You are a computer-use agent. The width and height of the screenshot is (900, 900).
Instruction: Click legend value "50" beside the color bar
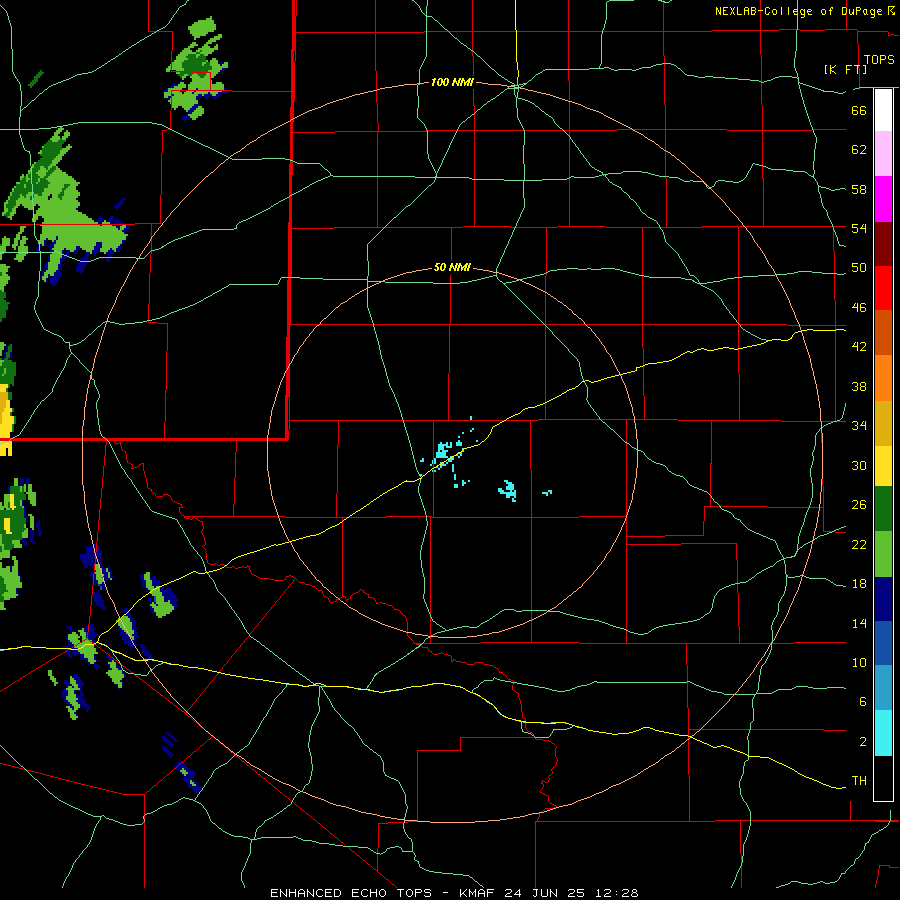tap(859, 268)
